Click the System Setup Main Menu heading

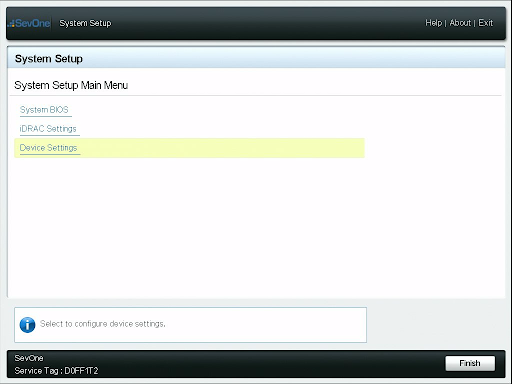tap(71, 85)
